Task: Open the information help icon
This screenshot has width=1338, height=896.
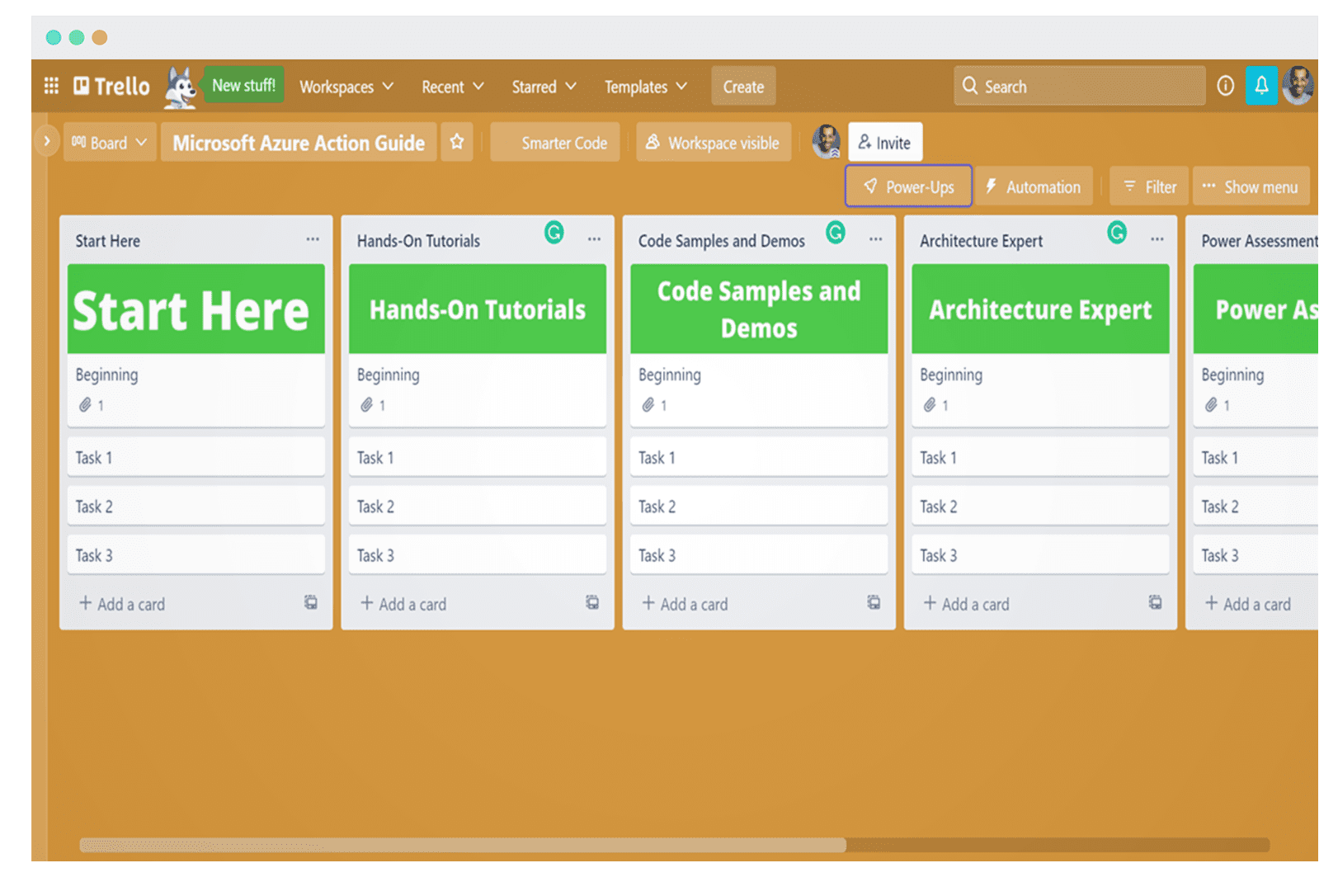Action: (x=1225, y=86)
